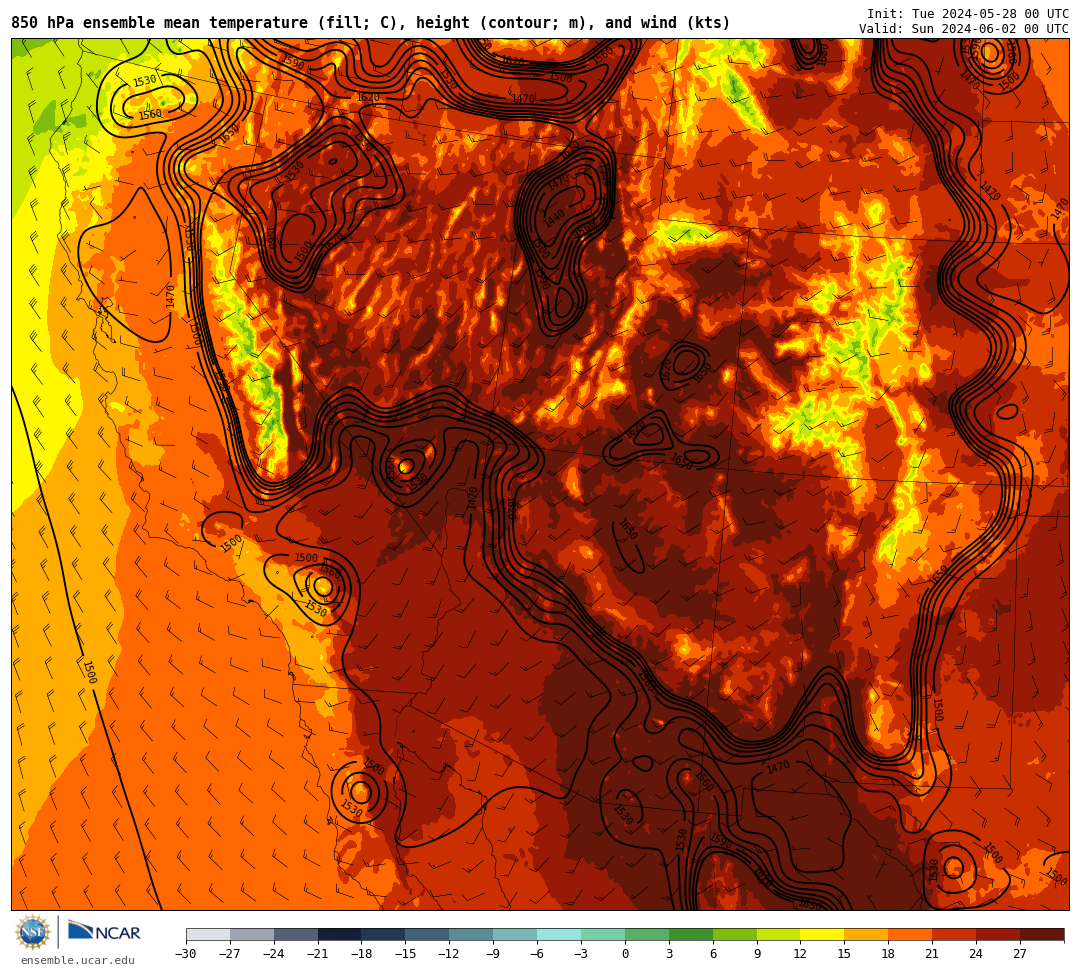The image size is (1080, 973).
Task: Click the −24 colorbar tick label
Action: click(x=274, y=954)
